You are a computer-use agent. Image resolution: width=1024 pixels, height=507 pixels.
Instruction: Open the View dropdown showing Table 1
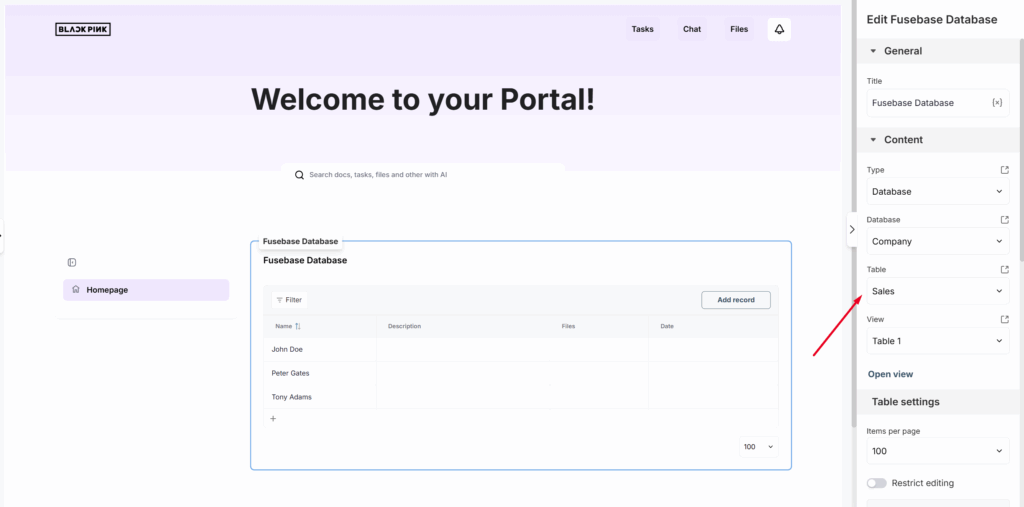tap(937, 341)
